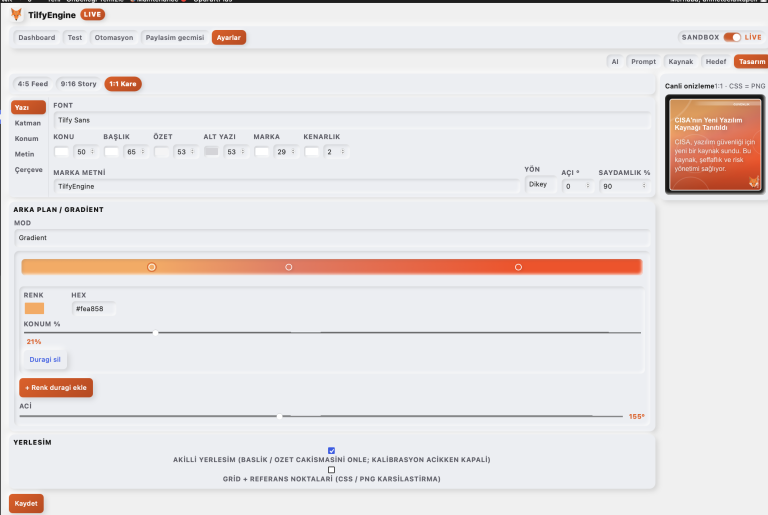768x515 pixels.
Task: Select the Metin side section
Action: [24, 154]
